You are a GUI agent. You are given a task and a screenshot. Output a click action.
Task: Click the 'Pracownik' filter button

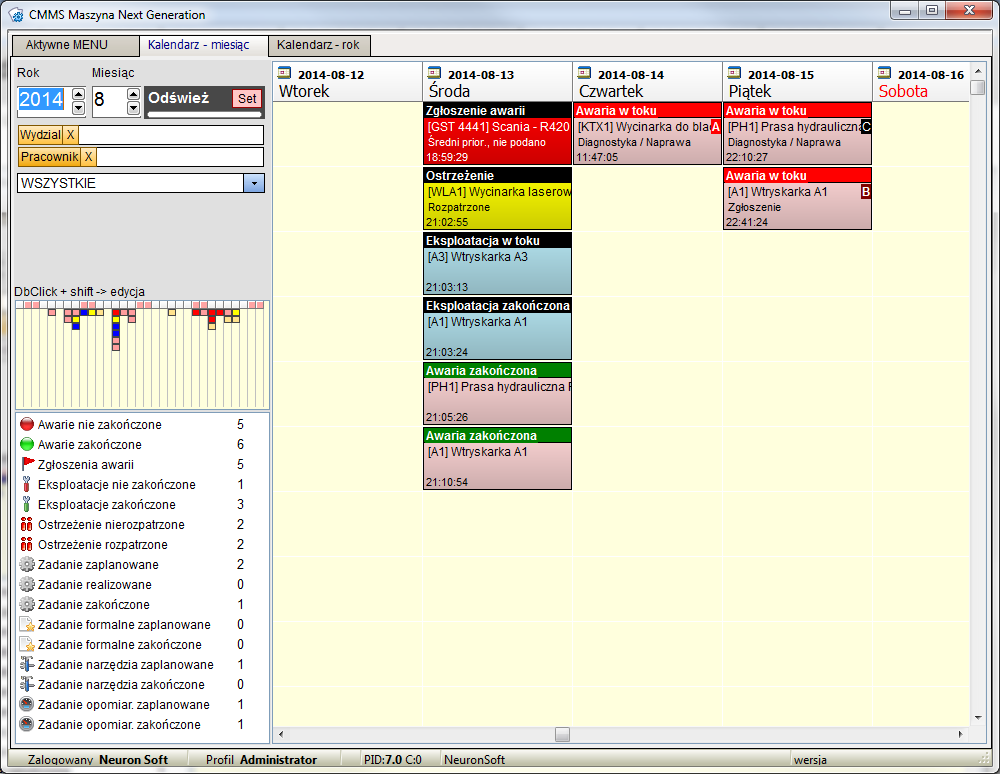[x=50, y=157]
